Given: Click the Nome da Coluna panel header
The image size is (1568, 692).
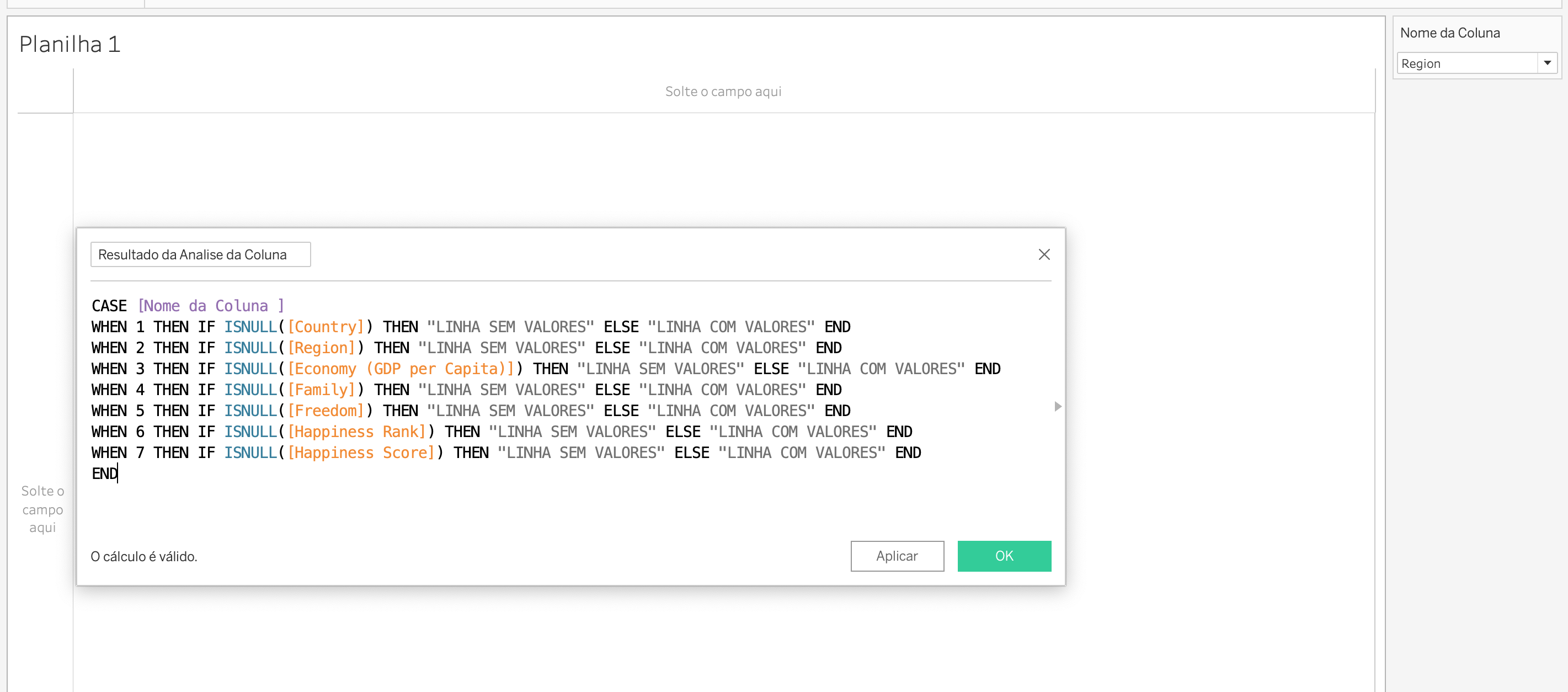Looking at the screenshot, I should (1450, 32).
